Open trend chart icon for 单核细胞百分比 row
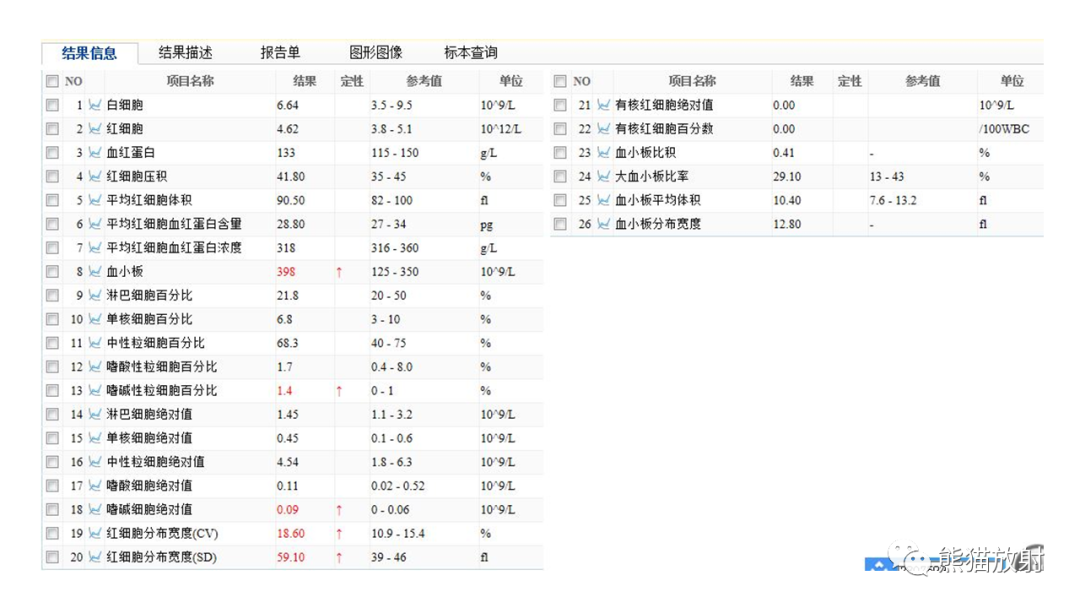This screenshot has height=608, width=1080. (x=95, y=319)
